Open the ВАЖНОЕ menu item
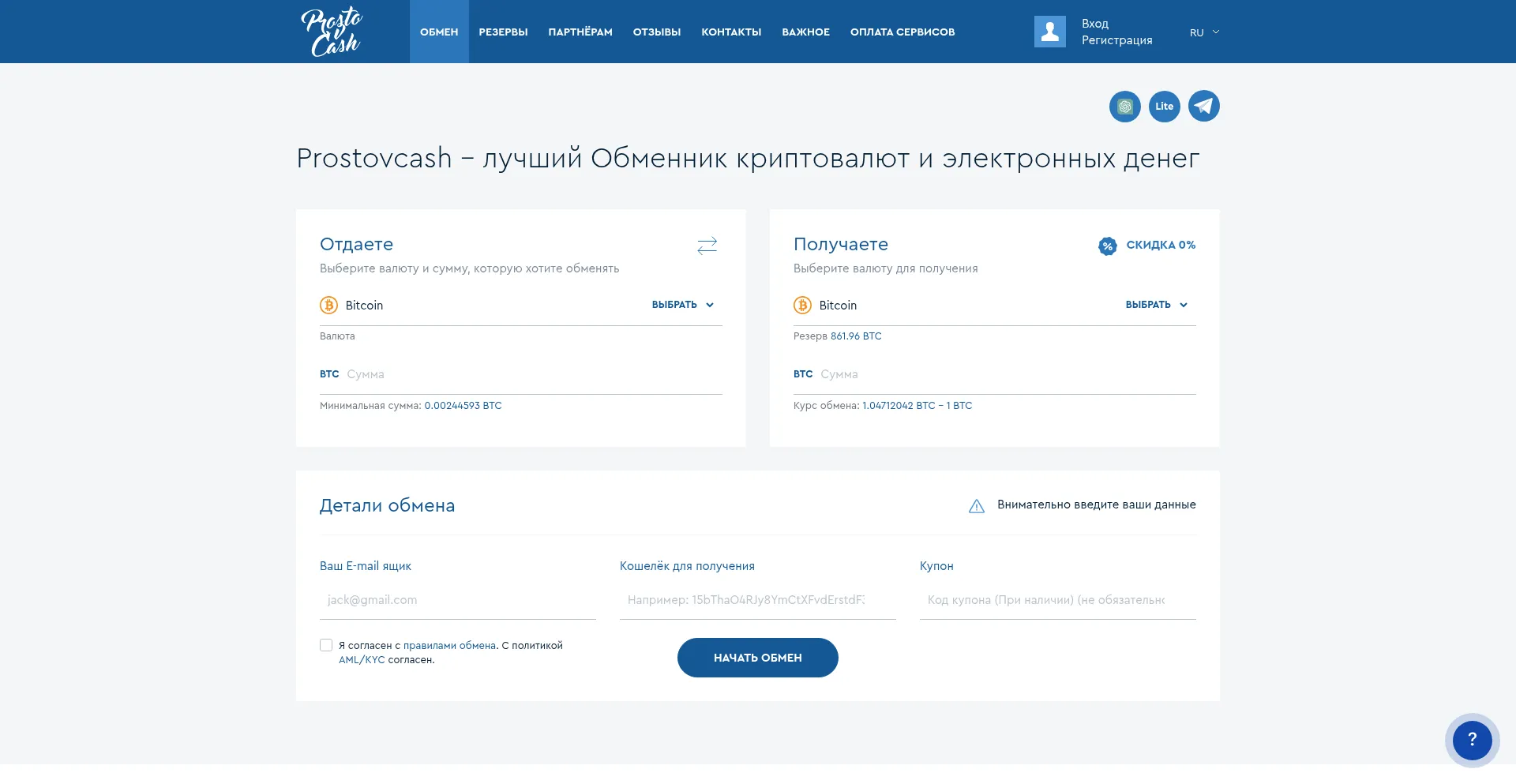 point(805,32)
